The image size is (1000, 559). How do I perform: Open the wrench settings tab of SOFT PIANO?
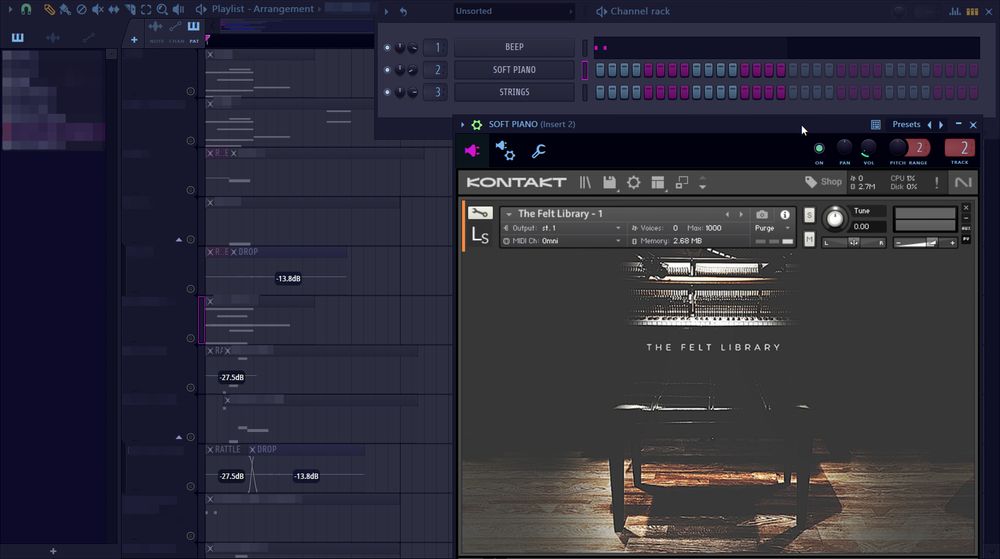[538, 150]
